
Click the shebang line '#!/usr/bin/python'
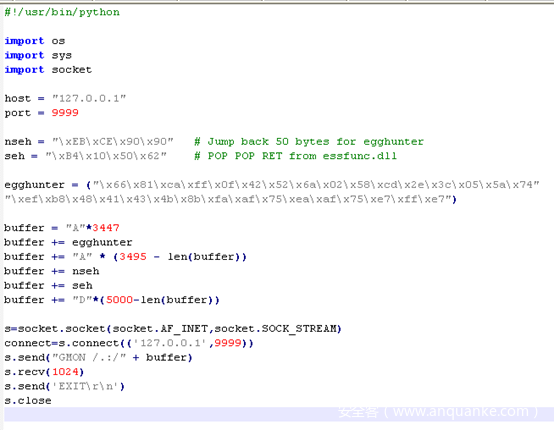coord(62,12)
